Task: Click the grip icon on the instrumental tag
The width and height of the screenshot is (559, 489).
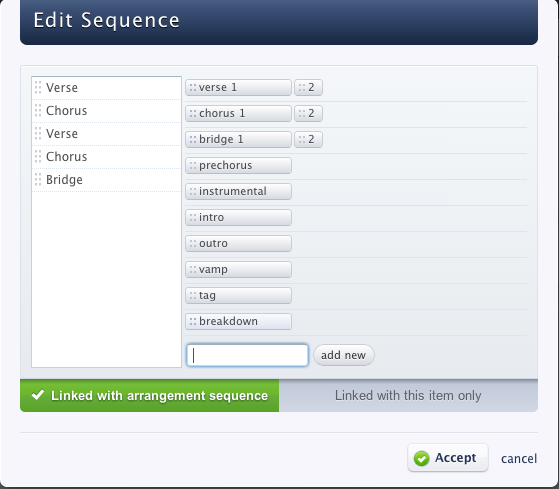Action: click(193, 191)
